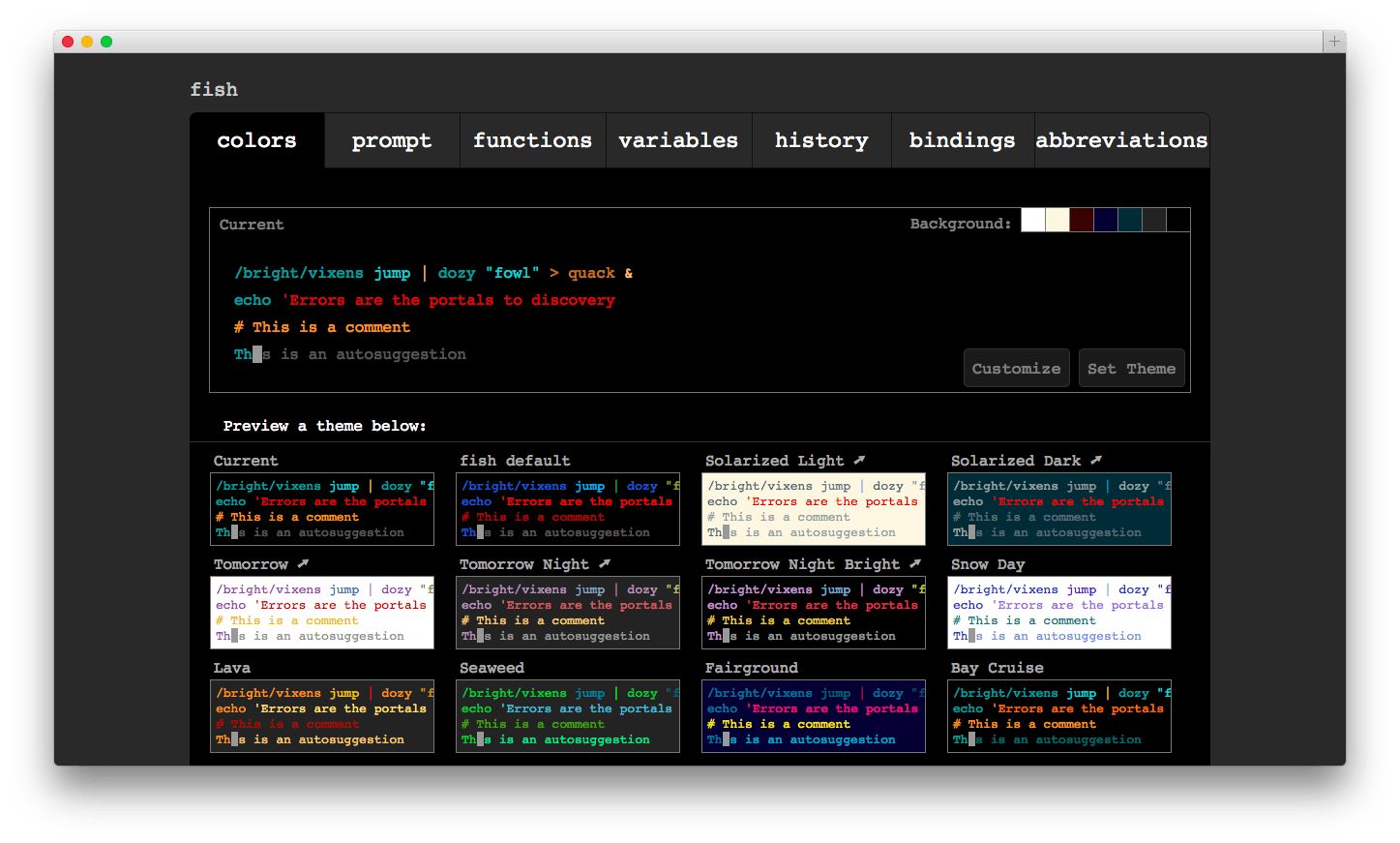Image resolution: width=1400 pixels, height=843 pixels.
Task: Open the Solarized Light theme source link arrow
Action: pos(859,460)
